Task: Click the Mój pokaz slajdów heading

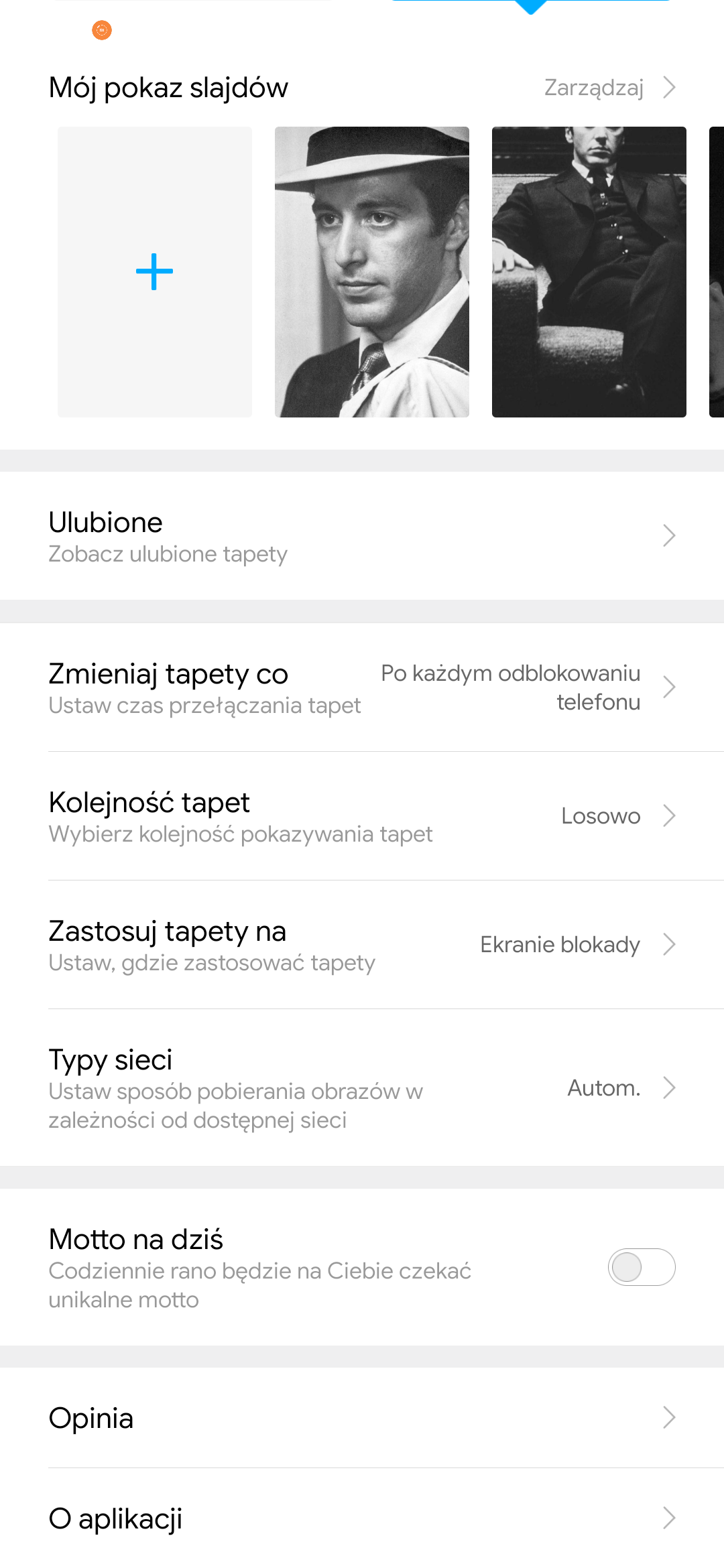Action: [x=168, y=88]
